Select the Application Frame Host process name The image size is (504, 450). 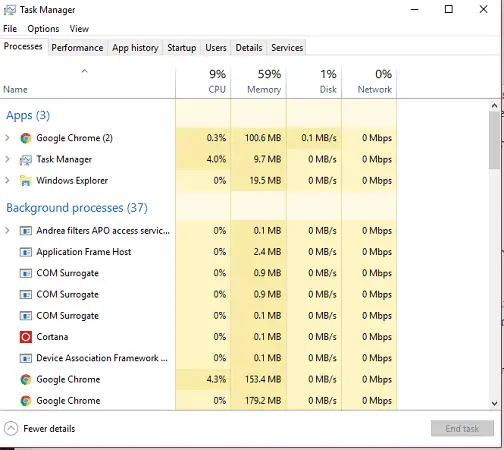(x=84, y=252)
